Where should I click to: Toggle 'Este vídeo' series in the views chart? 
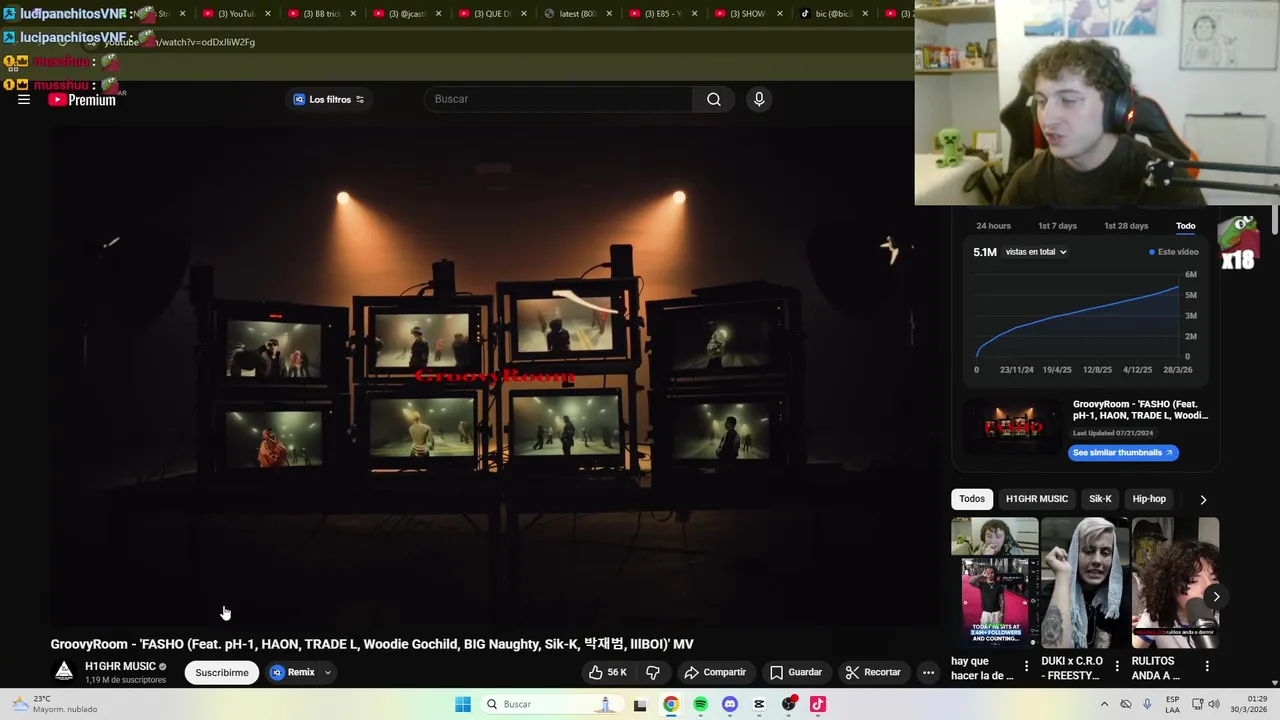[1173, 252]
